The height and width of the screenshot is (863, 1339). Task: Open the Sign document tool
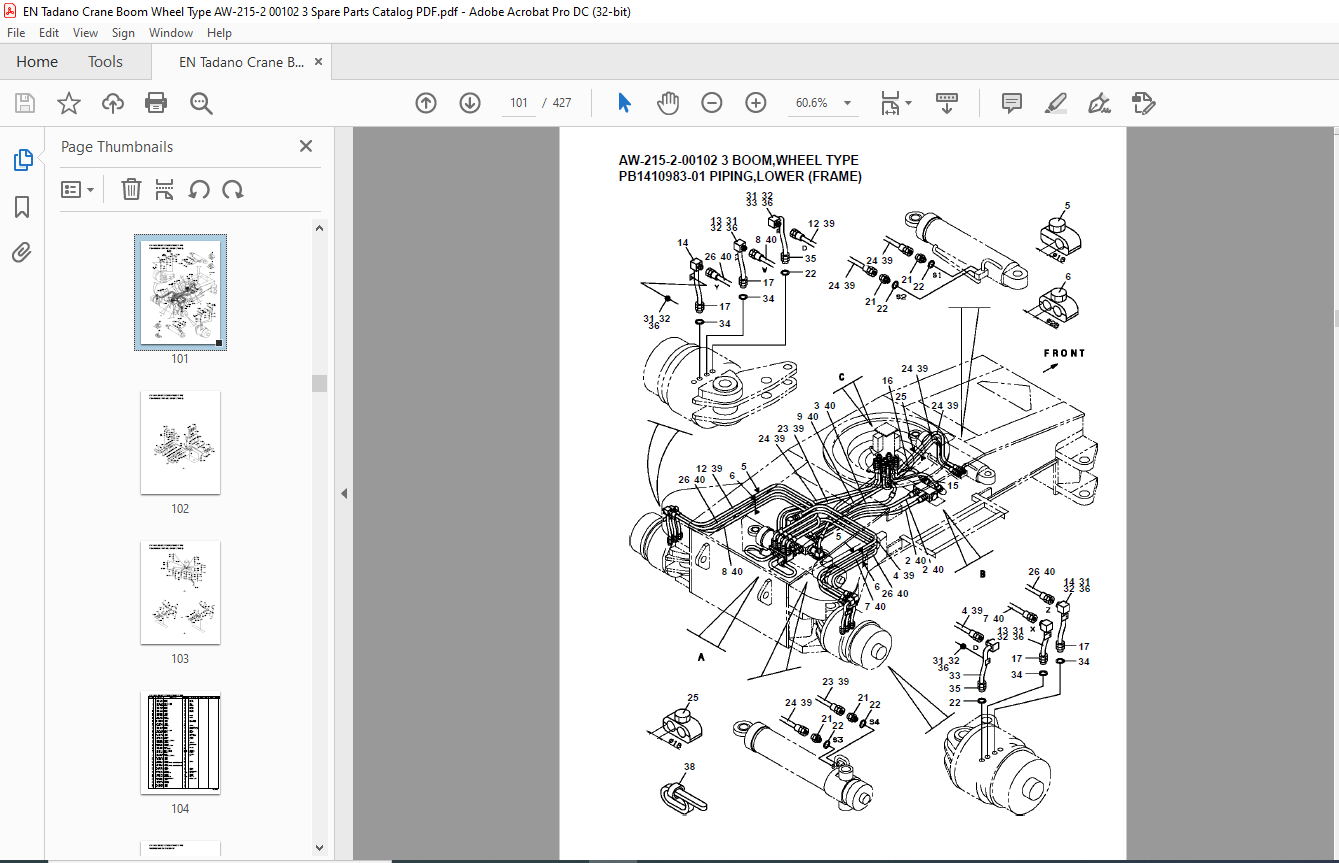coord(1099,103)
